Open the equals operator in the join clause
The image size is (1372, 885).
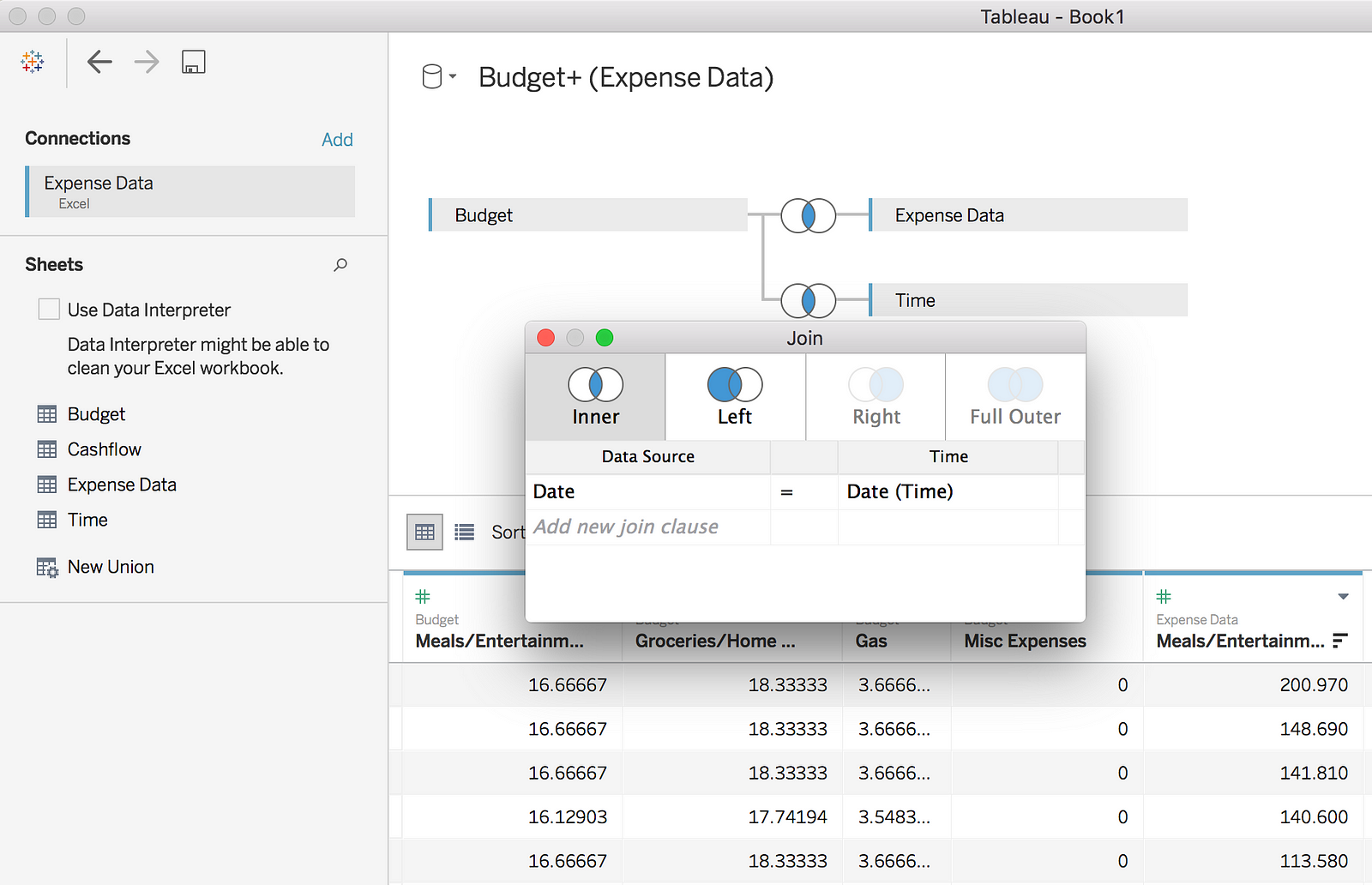pos(804,492)
